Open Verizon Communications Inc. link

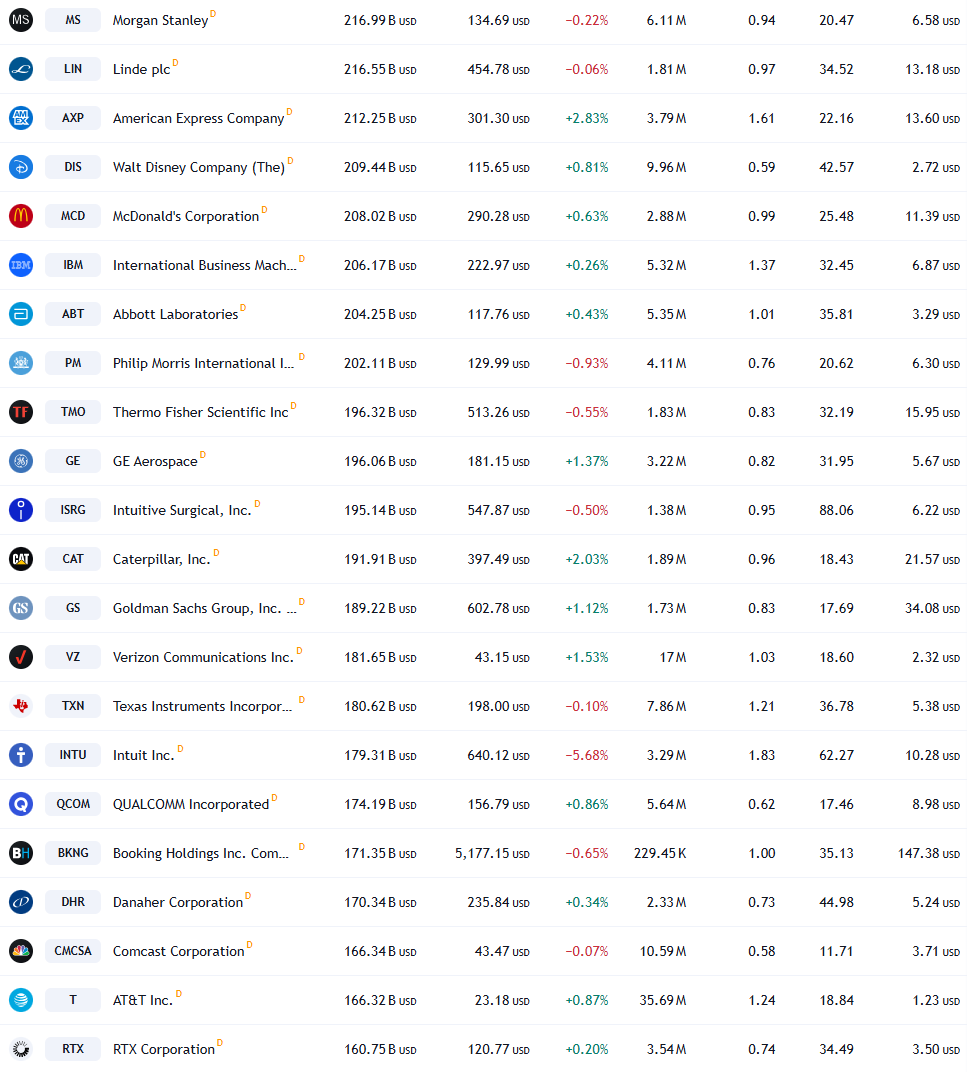[x=203, y=658]
